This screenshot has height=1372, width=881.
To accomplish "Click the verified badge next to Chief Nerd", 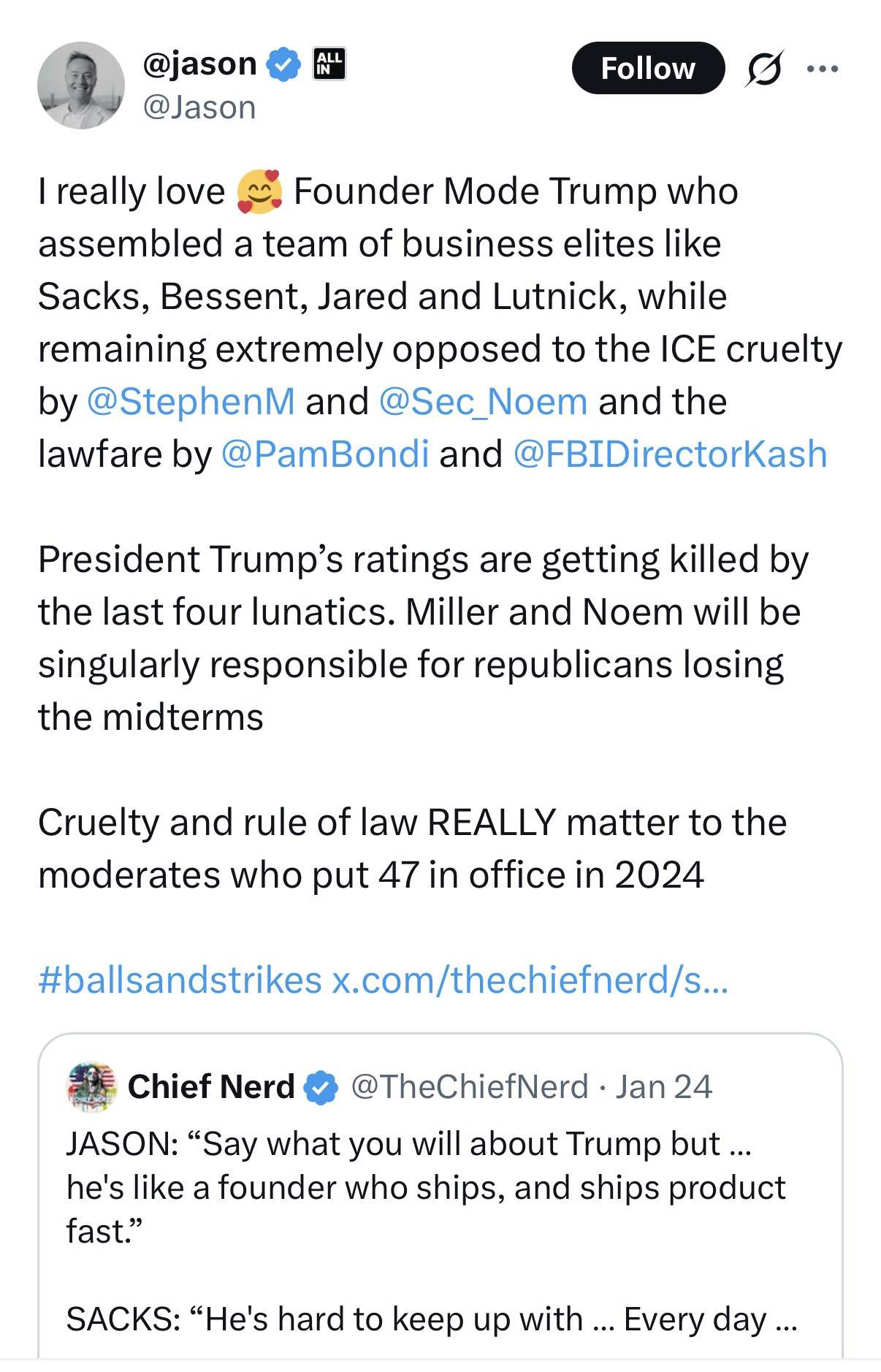I will point(321,1087).
